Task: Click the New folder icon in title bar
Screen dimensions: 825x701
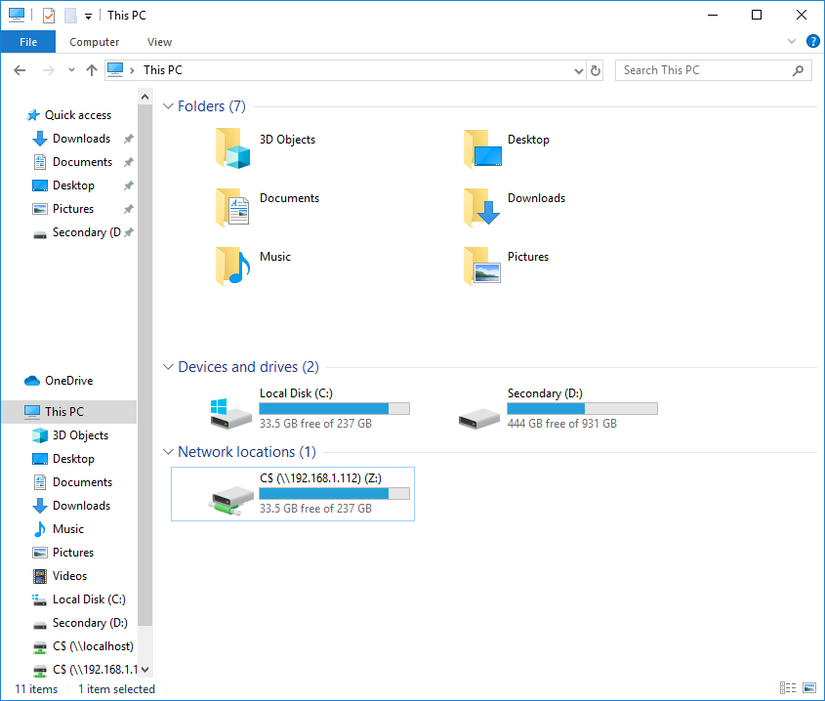Action: tap(71, 15)
